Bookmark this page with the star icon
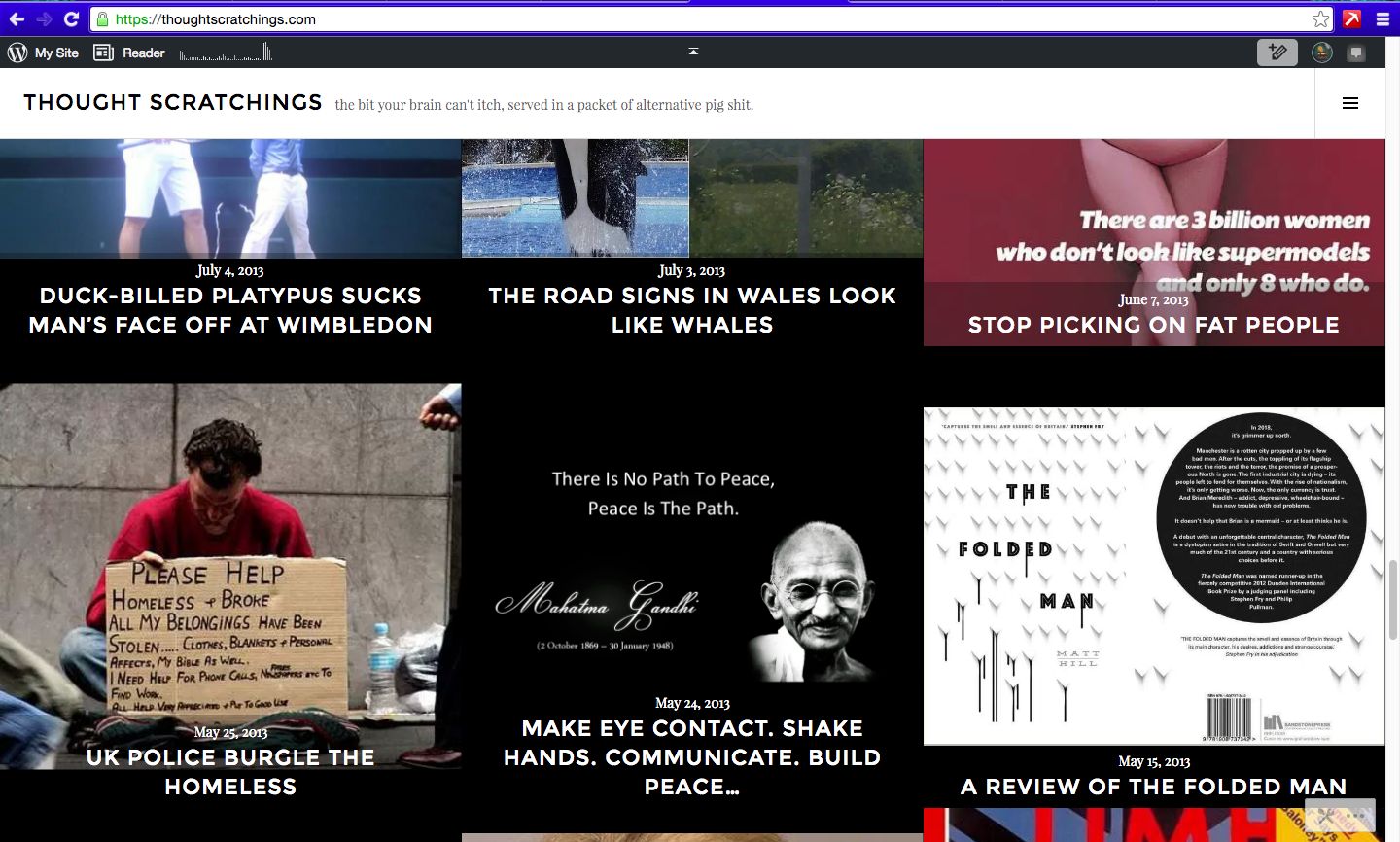Screen dimensions: 1400x842 tap(1320, 18)
